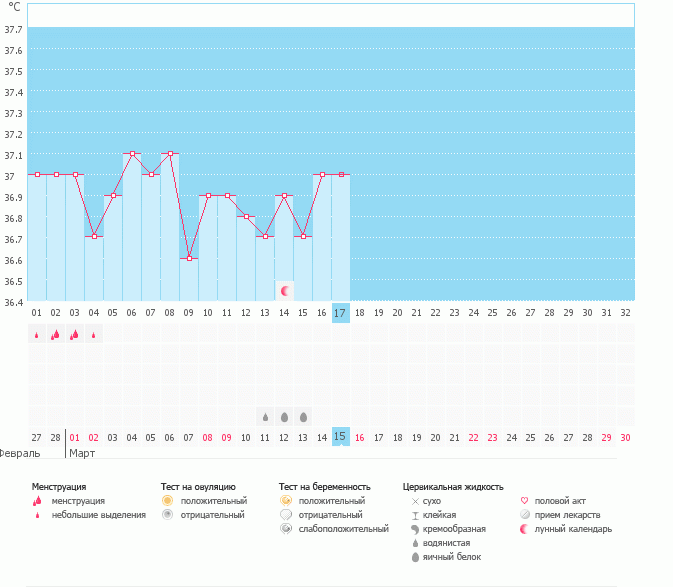Select highlighted calendar date 15
The width and height of the screenshot is (673, 587).
[x=341, y=437]
